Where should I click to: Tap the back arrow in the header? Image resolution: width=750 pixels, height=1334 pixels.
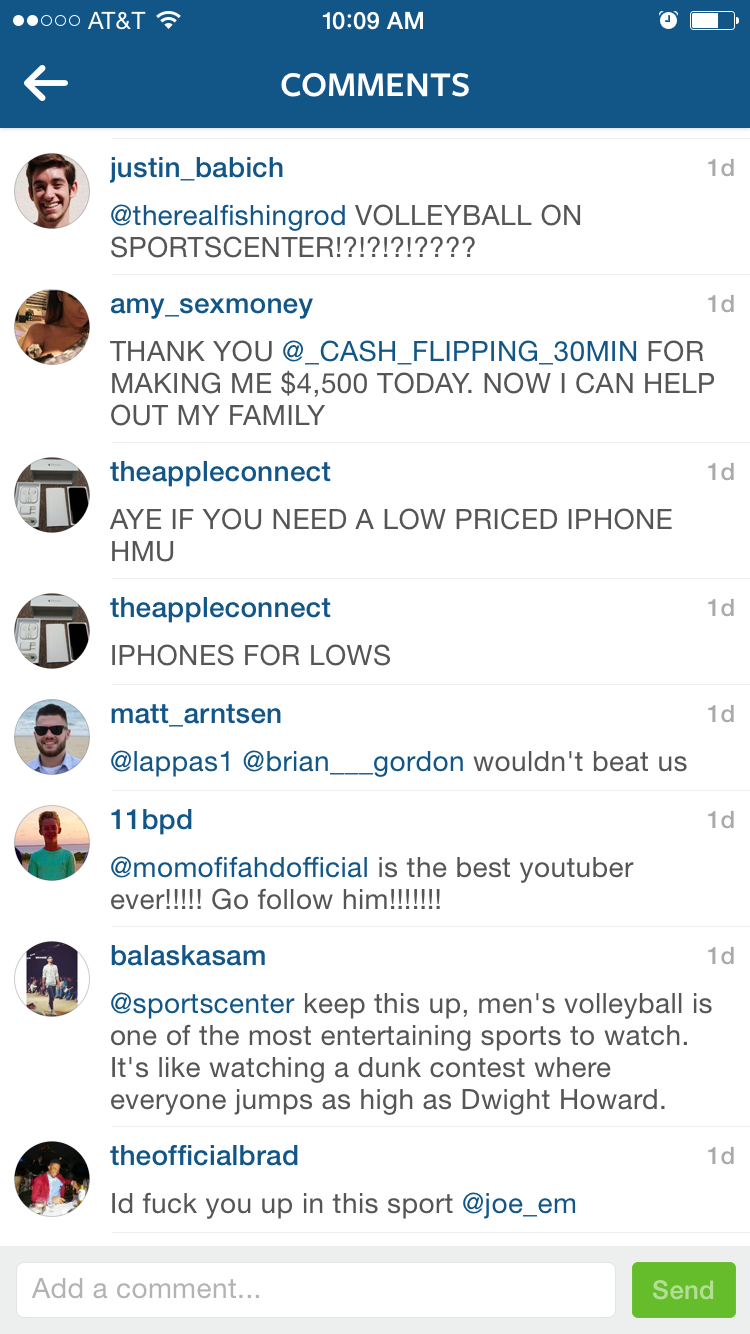coord(46,84)
